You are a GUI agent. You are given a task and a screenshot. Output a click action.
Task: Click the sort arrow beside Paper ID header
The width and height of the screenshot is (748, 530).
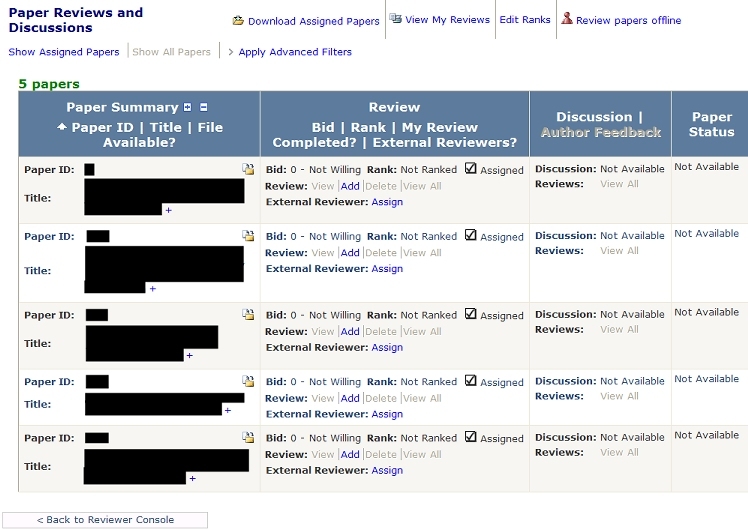[x=62, y=128]
